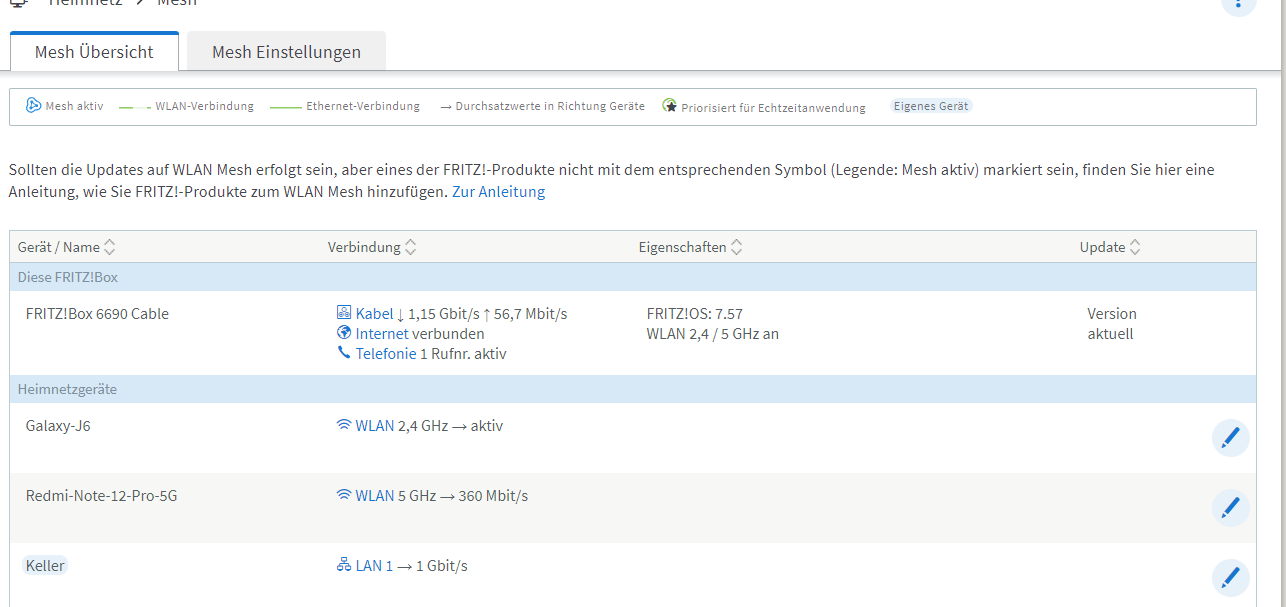Click the WLAN icon in Redmi-Note-12-Pro-5G row
The width and height of the screenshot is (1286, 607).
click(344, 495)
